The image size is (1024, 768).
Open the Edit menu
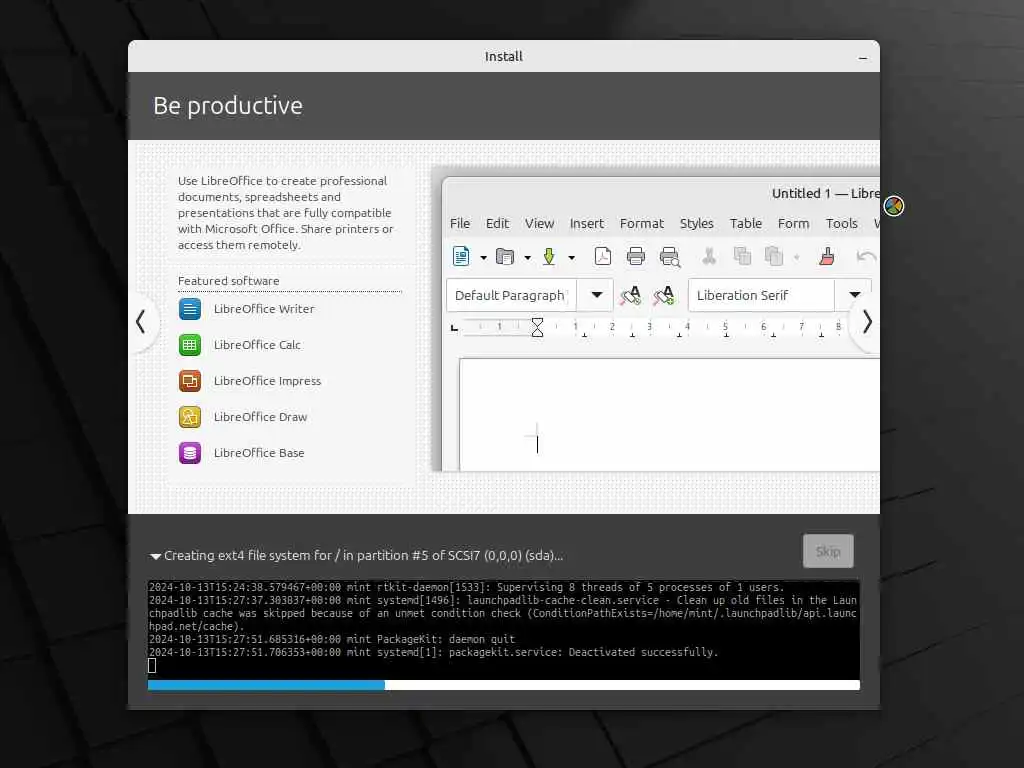tap(497, 223)
